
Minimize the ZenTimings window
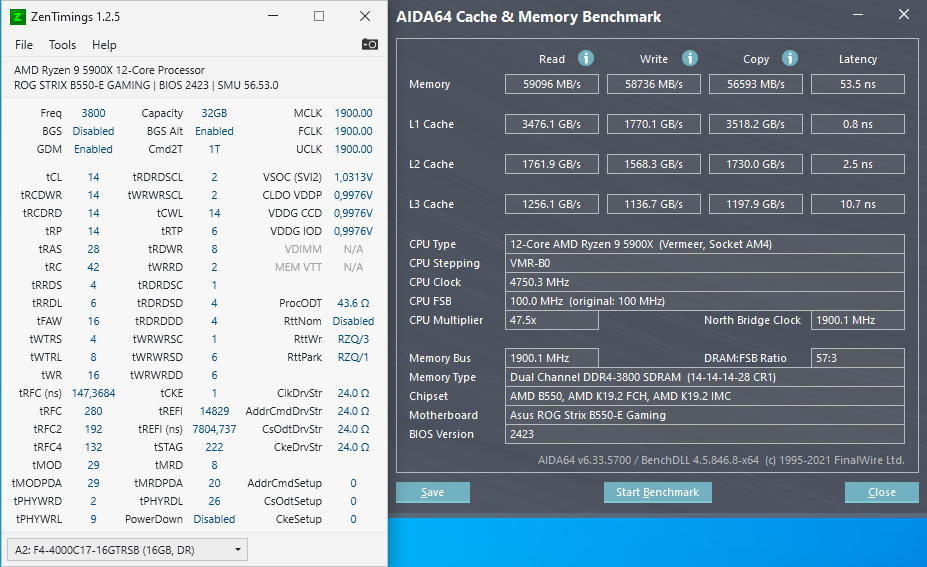[273, 16]
